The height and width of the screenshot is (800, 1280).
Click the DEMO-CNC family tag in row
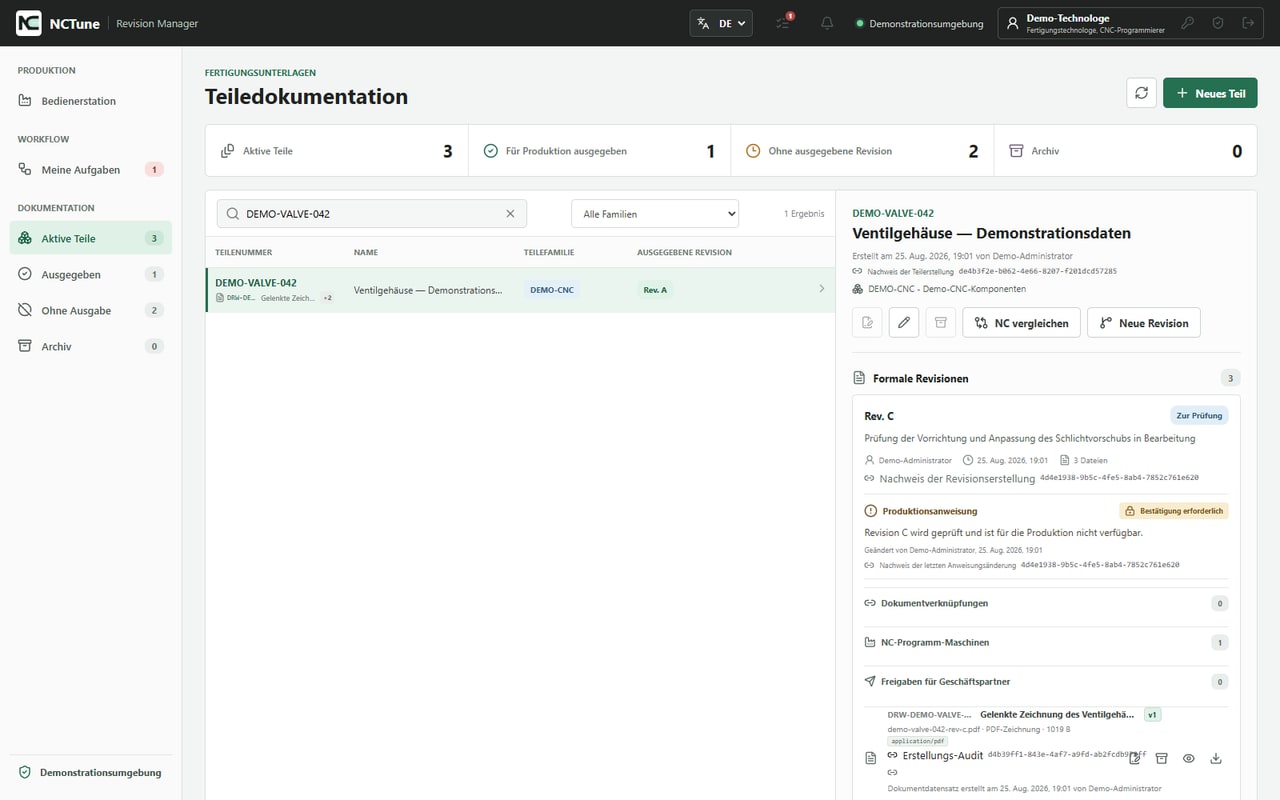[x=551, y=290]
